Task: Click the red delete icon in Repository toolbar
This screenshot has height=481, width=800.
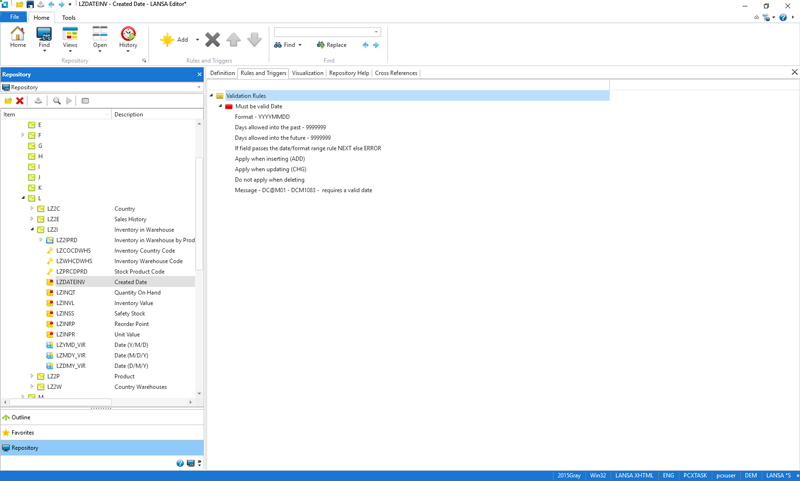Action: click(x=20, y=101)
